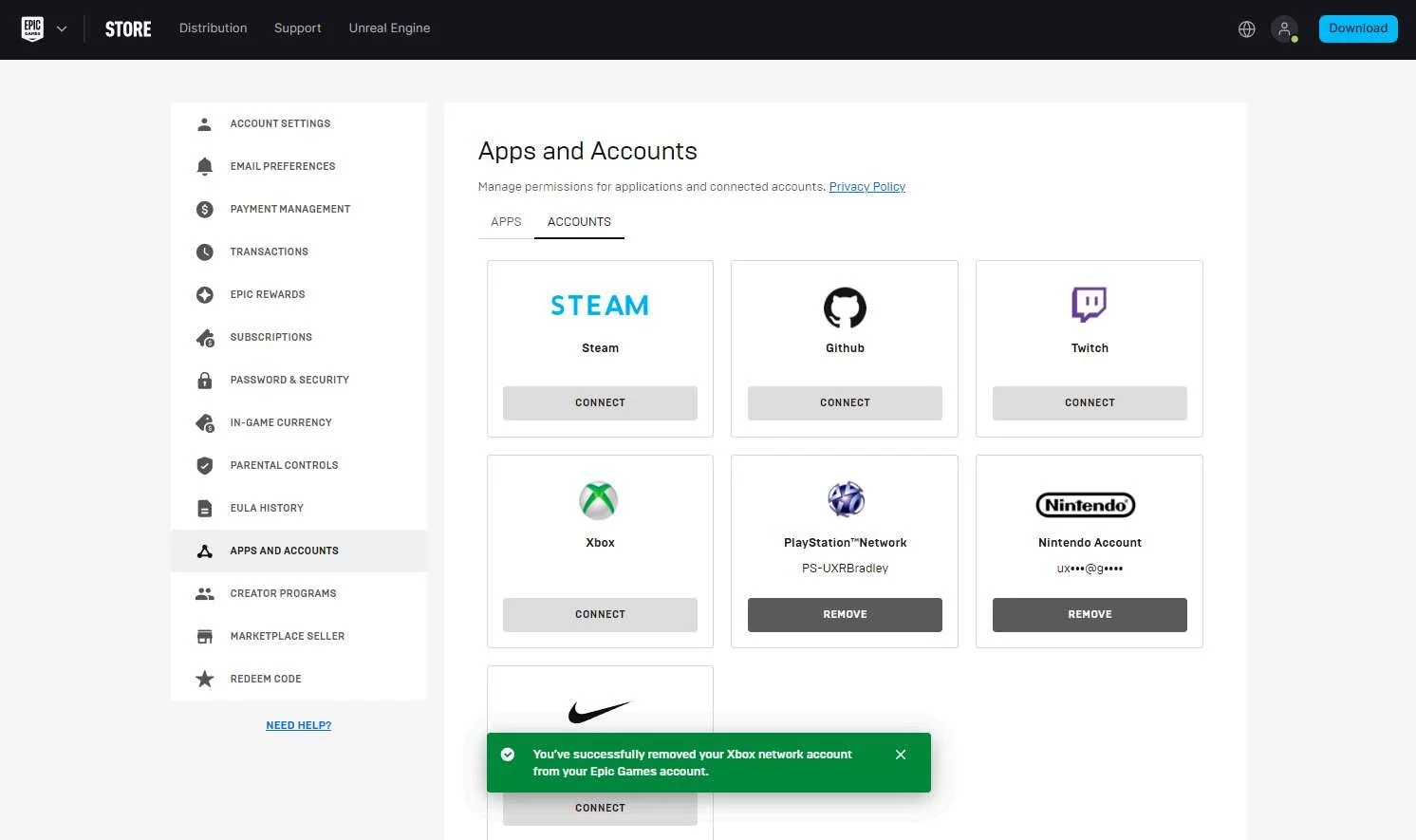Open Password & Security in the sidebar
The image size is (1416, 840).
(x=299, y=381)
